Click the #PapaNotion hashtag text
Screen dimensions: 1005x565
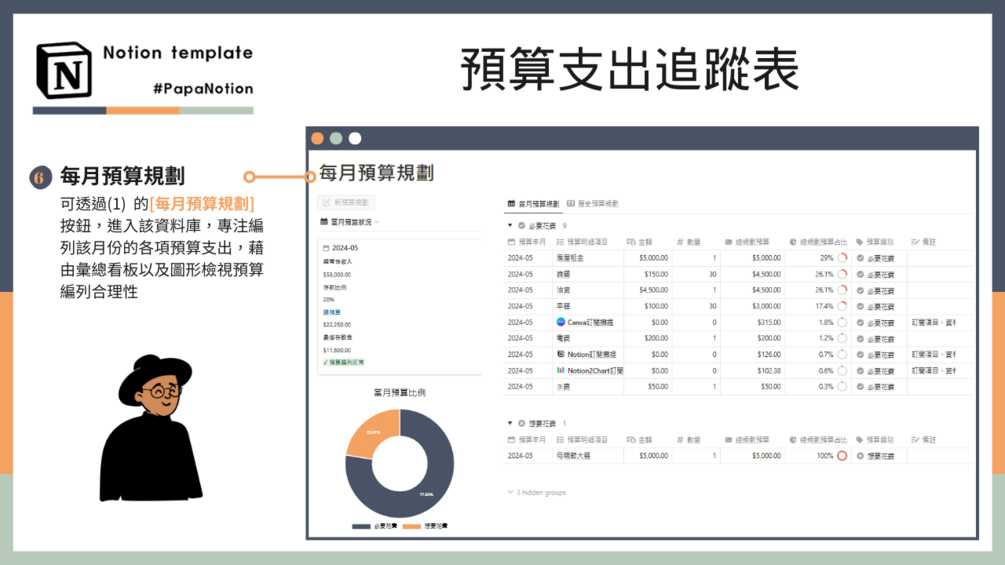pyautogui.click(x=203, y=88)
